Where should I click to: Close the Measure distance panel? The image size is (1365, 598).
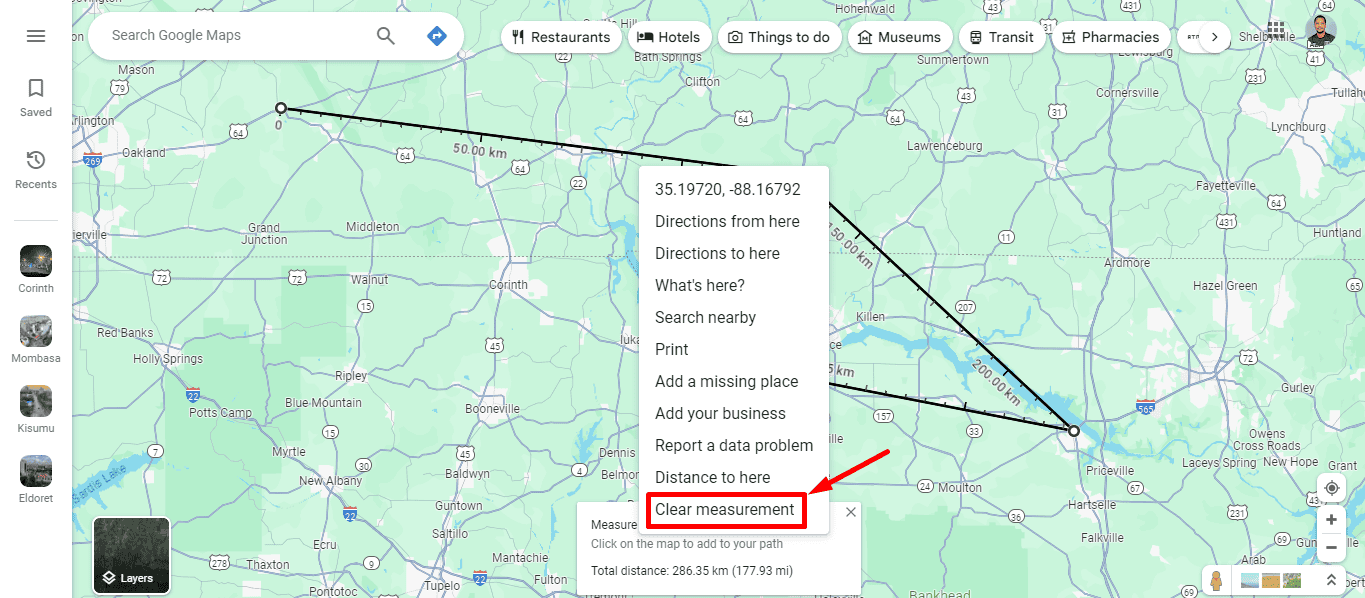(851, 512)
